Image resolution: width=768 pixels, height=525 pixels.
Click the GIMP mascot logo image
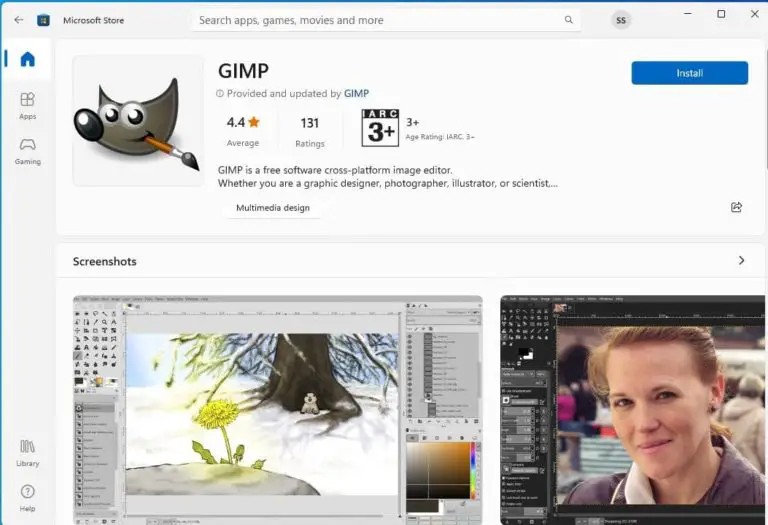[x=138, y=121]
